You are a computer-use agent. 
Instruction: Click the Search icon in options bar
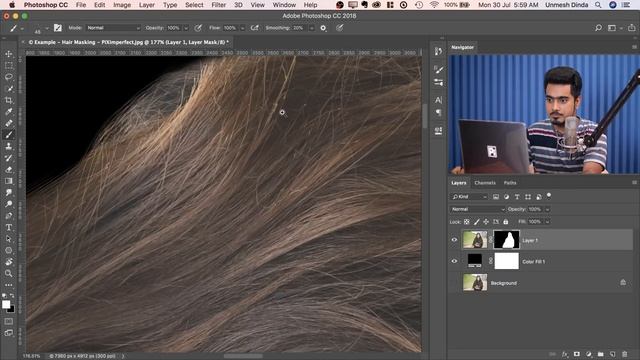click(598, 28)
